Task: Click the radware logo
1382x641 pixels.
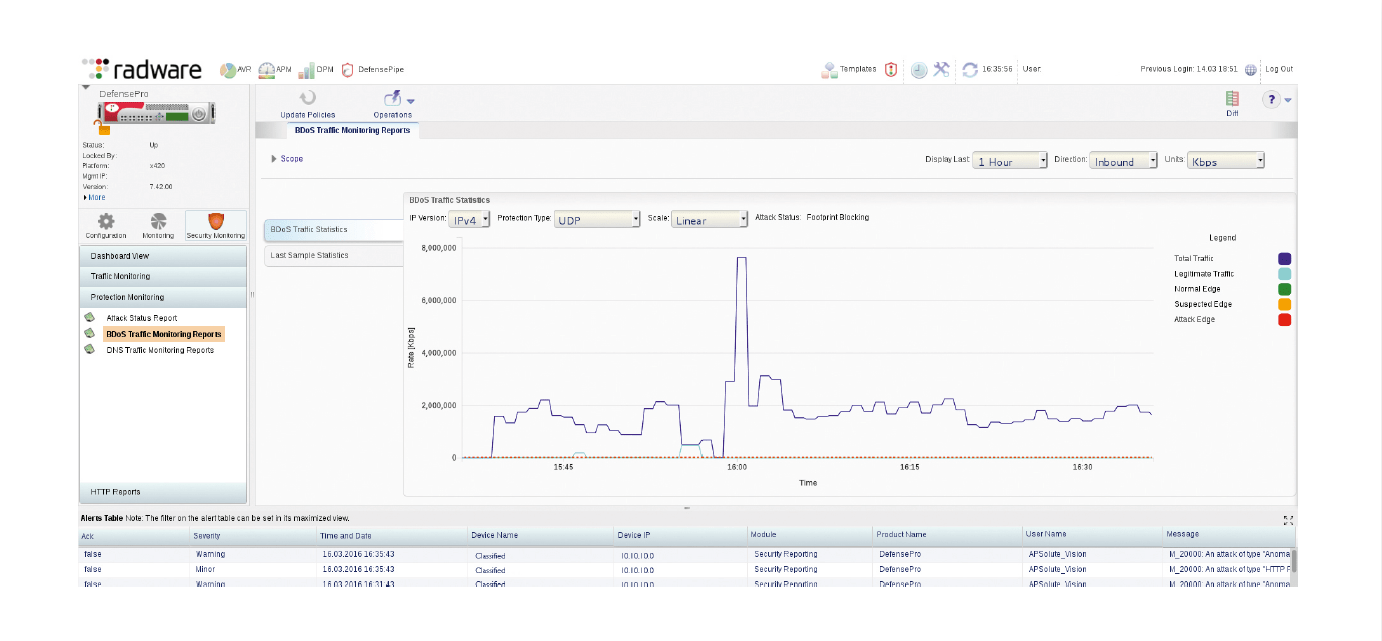Action: 141,69
